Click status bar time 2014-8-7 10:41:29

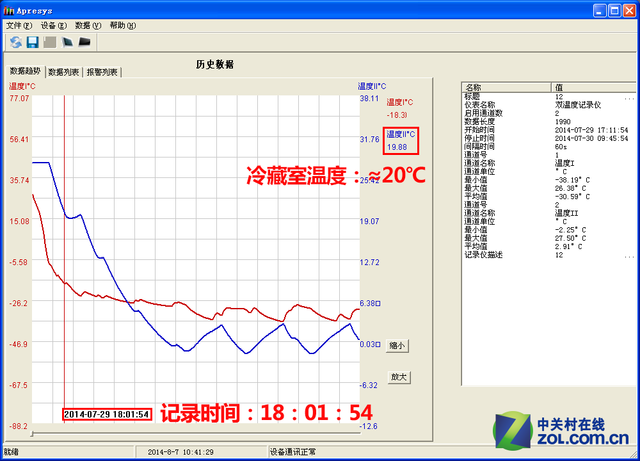(x=180, y=452)
